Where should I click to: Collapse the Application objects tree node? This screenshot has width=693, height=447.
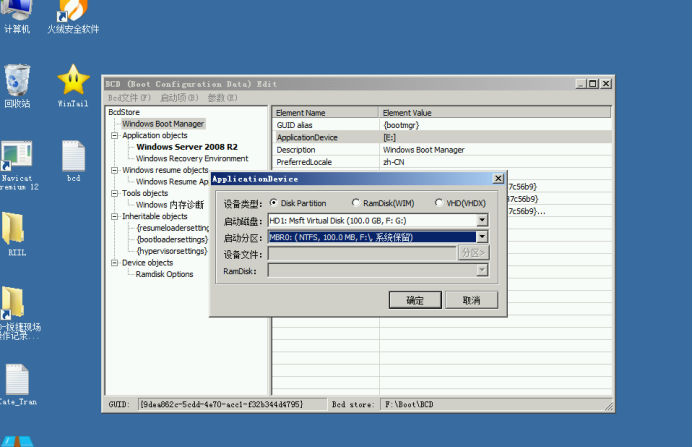[115, 135]
